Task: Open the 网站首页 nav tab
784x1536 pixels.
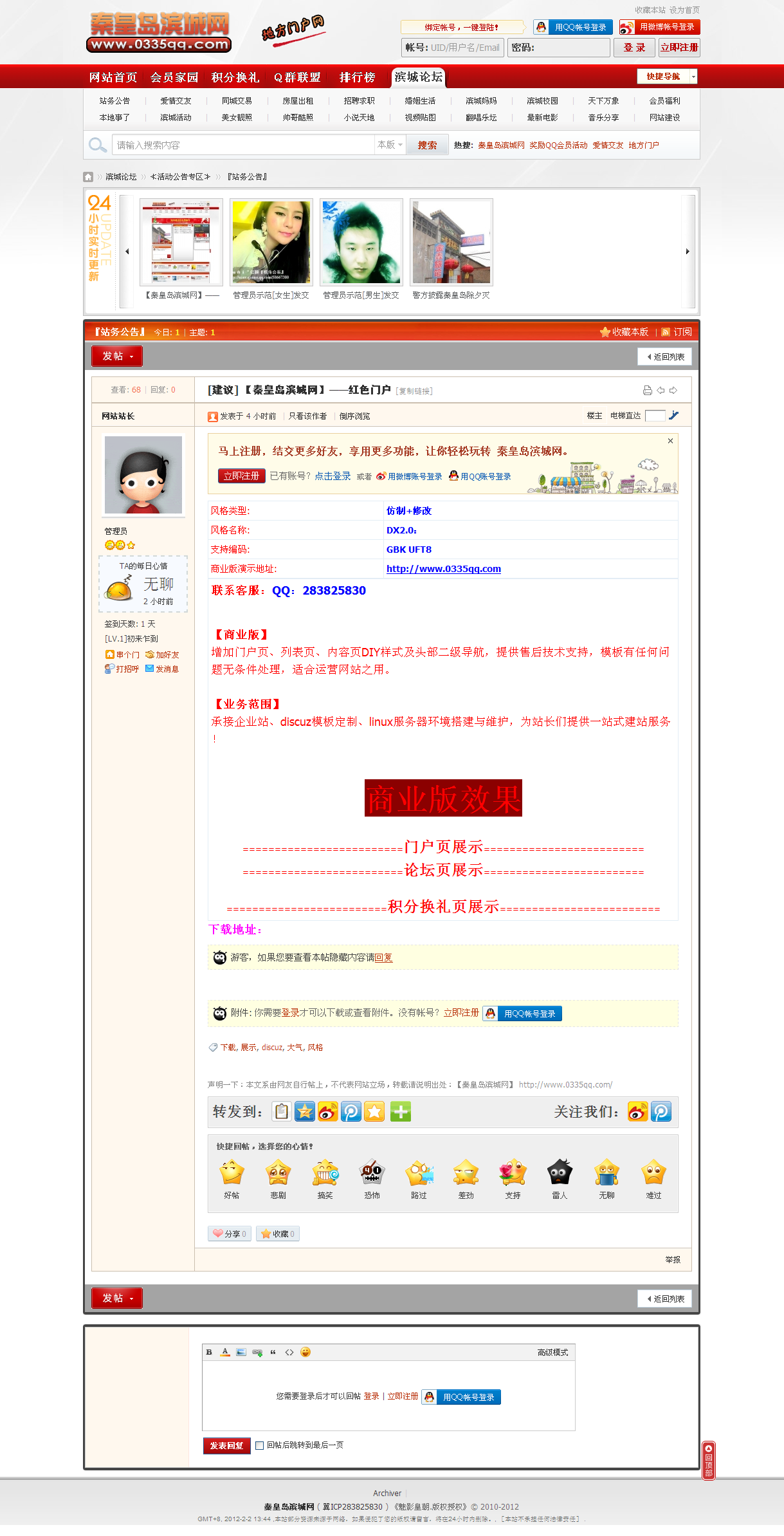Action: click(113, 77)
